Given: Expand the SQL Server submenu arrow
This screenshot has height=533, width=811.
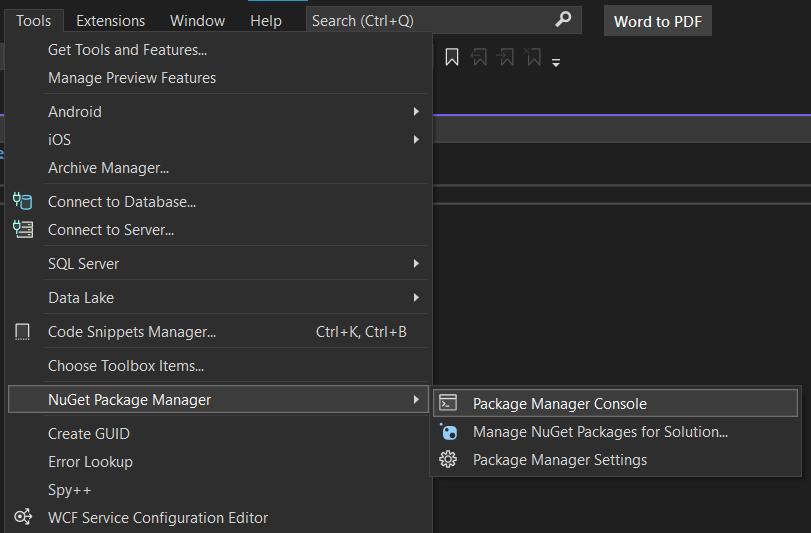Looking at the screenshot, I should click(416, 264).
